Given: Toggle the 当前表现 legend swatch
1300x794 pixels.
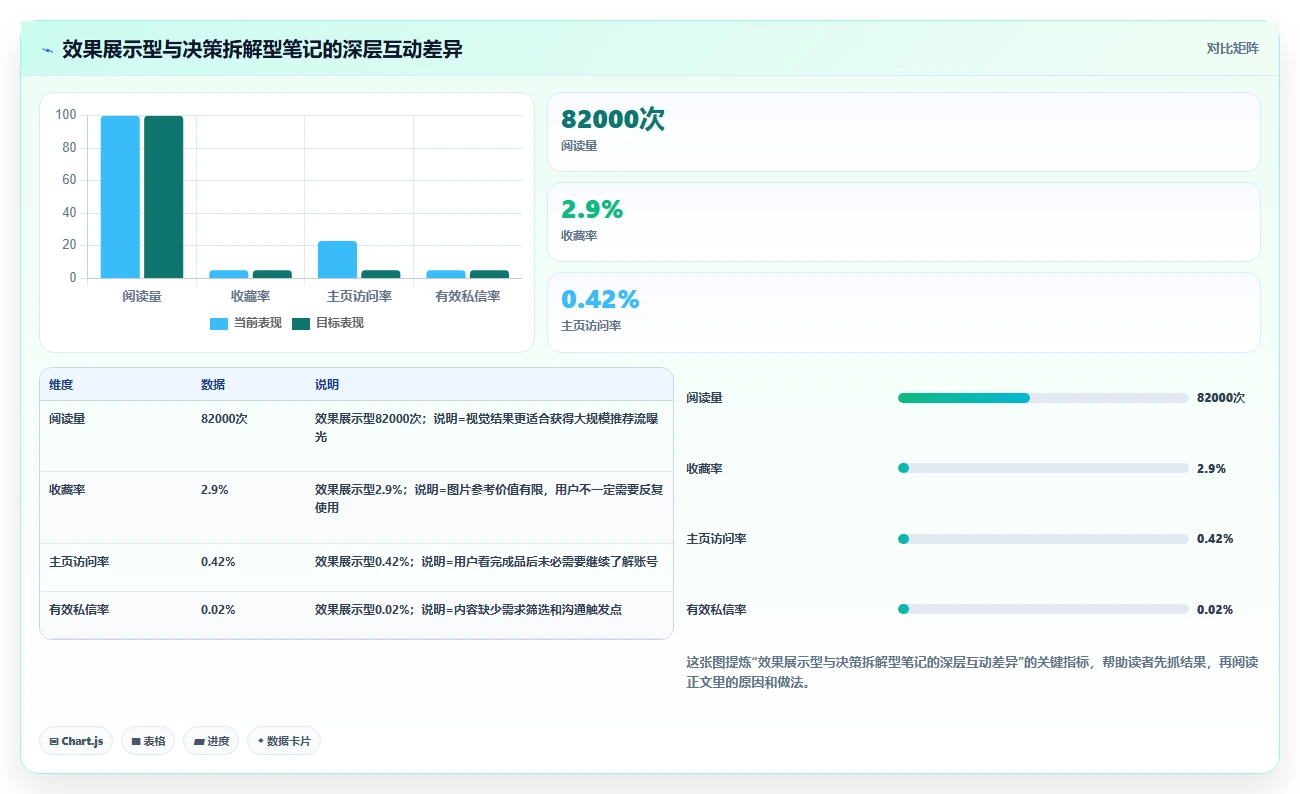Looking at the screenshot, I should [x=219, y=323].
